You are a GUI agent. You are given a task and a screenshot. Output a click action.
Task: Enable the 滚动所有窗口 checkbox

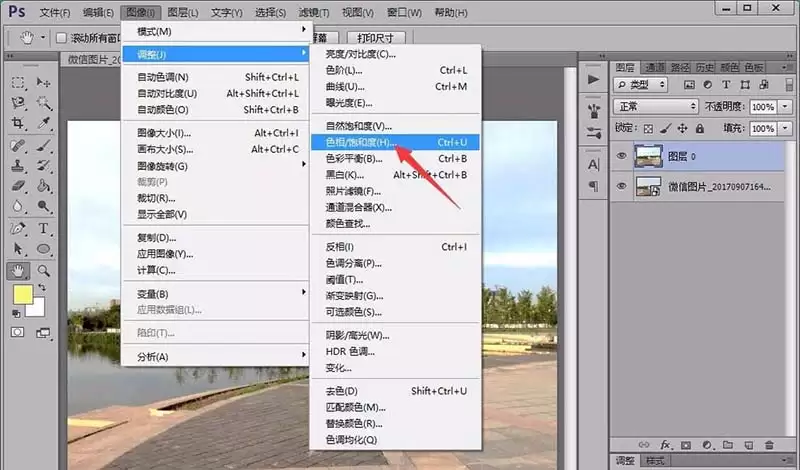61,38
